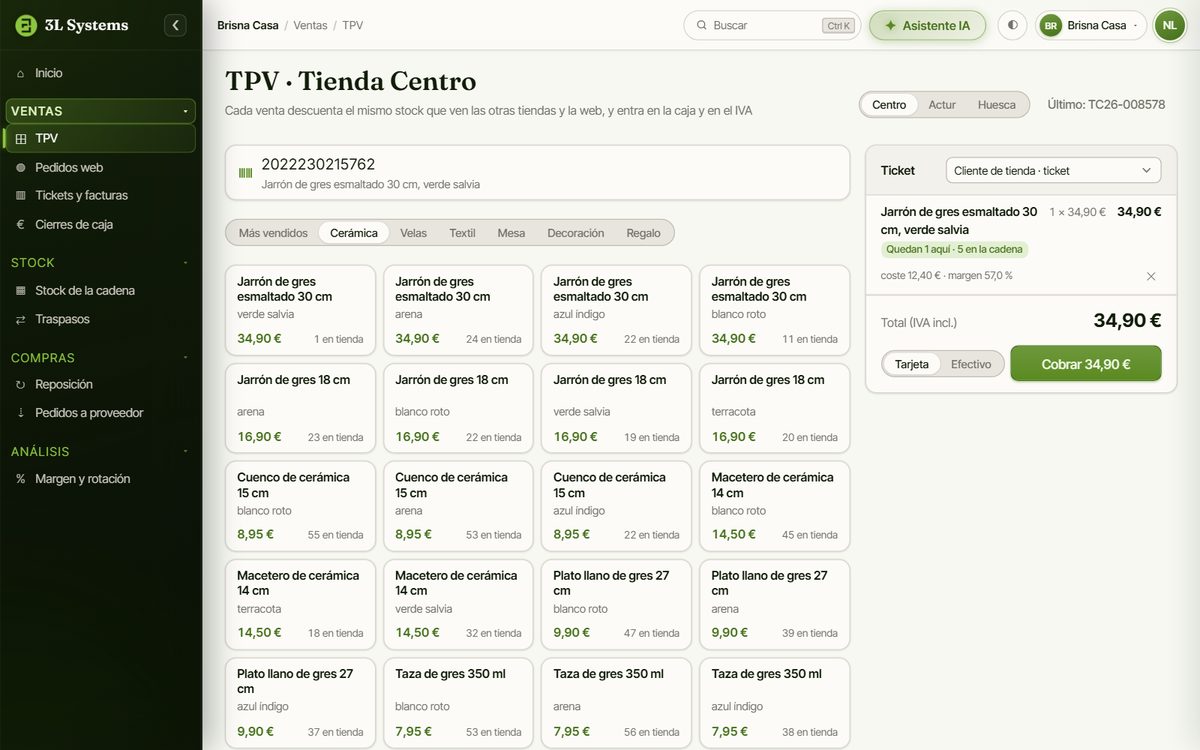This screenshot has height=750, width=1200.
Task: Click the magnifier icon in search box
Action: tap(701, 26)
